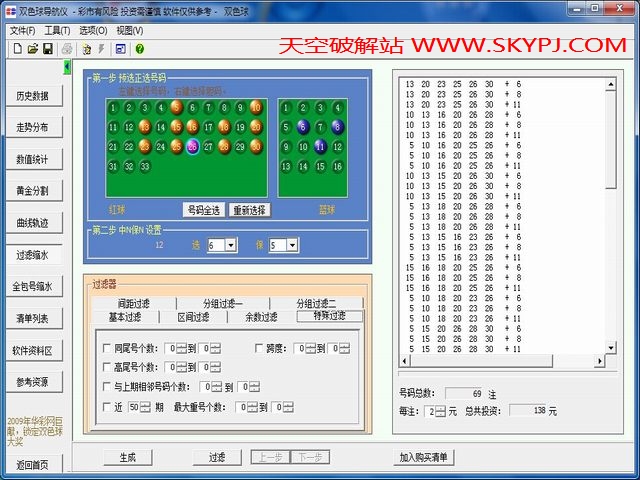
Task: Click the Save disk toolbar icon
Action: 47,48
